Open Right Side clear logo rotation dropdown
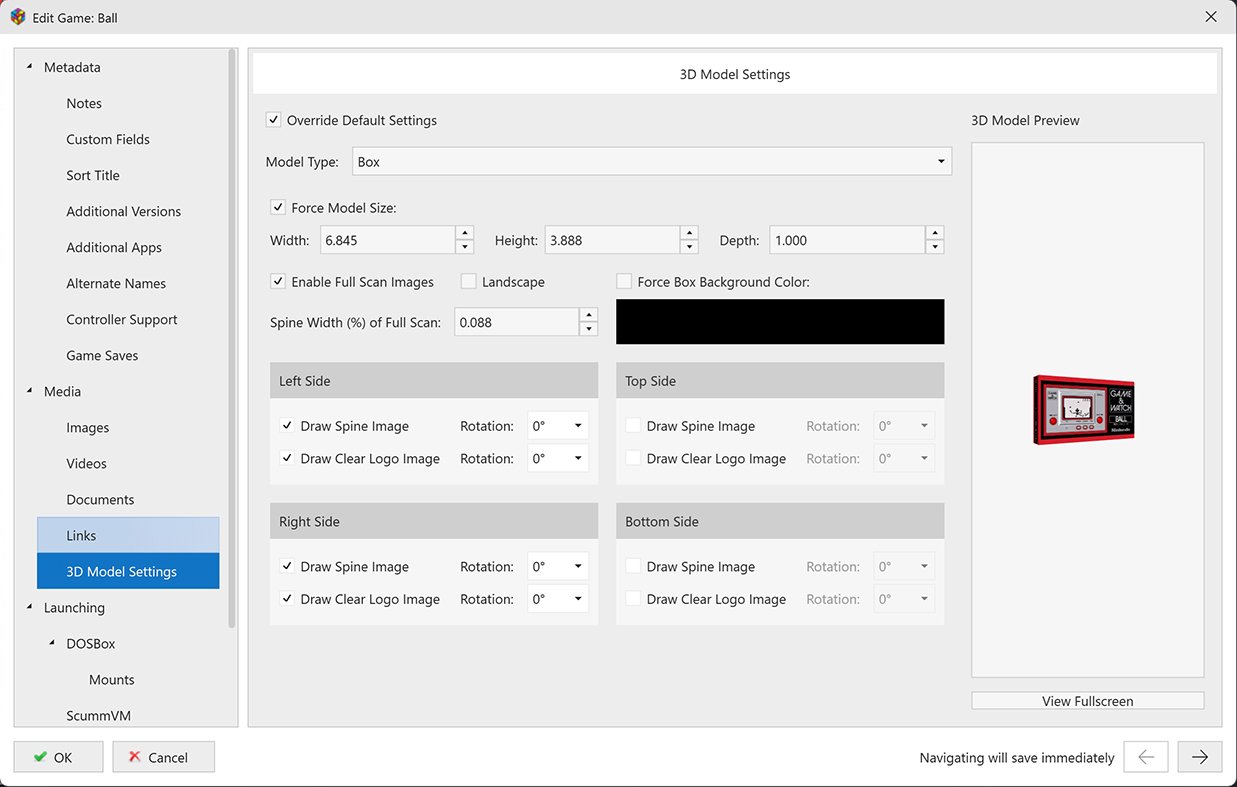This screenshot has height=787, width=1237. point(558,599)
